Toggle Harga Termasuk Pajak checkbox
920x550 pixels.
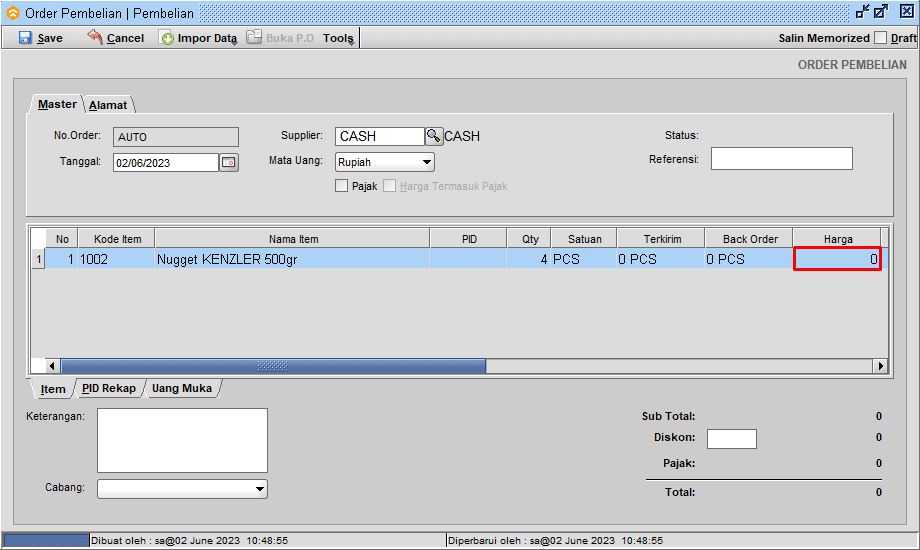pos(390,186)
